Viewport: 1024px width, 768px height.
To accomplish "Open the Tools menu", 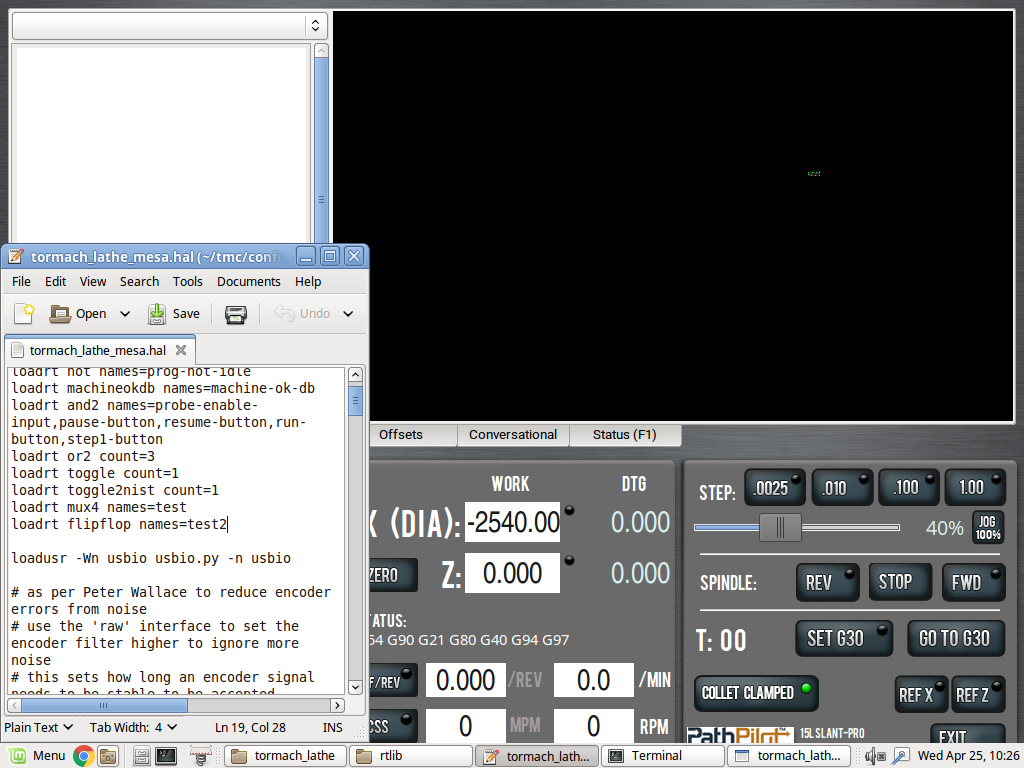I will click(187, 281).
